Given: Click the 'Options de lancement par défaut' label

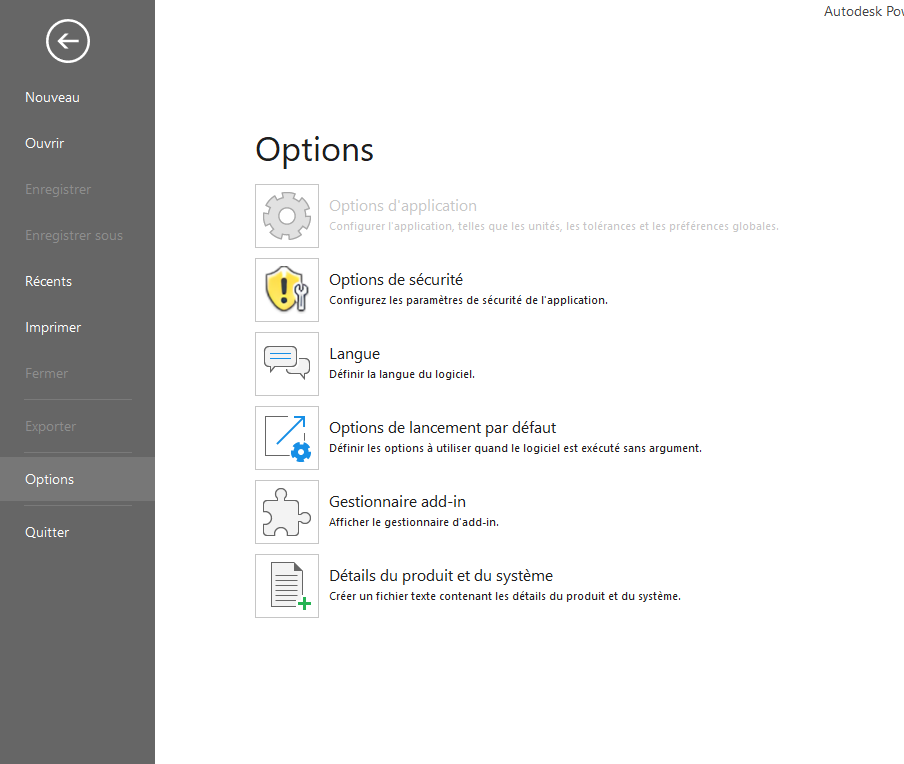Looking at the screenshot, I should [x=442, y=428].
